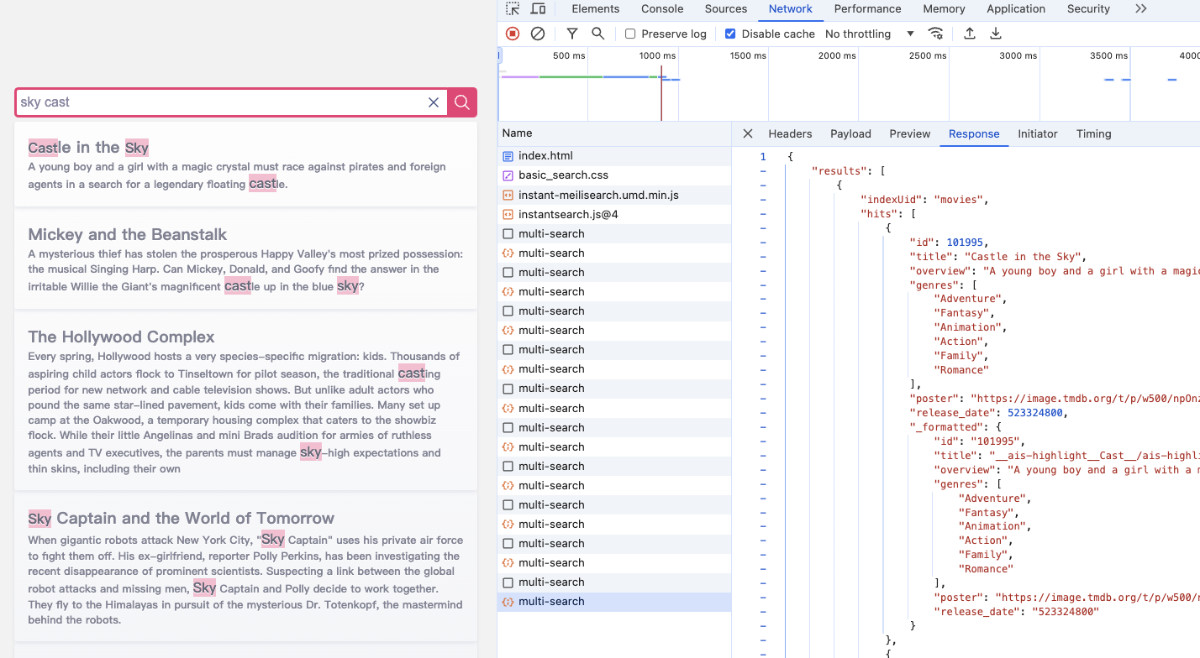Open the No throttling dropdown
This screenshot has height=658, width=1200.
tap(869, 34)
